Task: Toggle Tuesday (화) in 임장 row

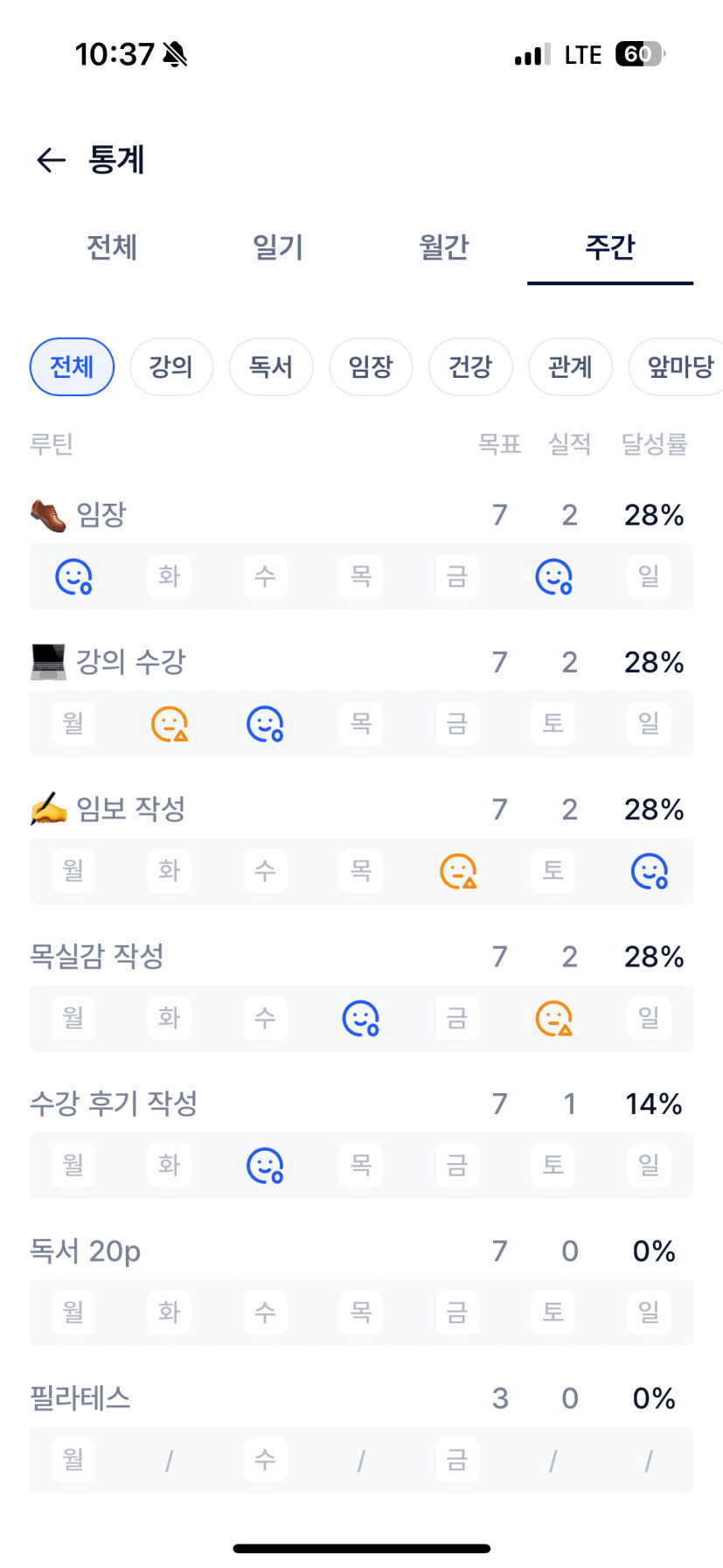Action: (170, 576)
